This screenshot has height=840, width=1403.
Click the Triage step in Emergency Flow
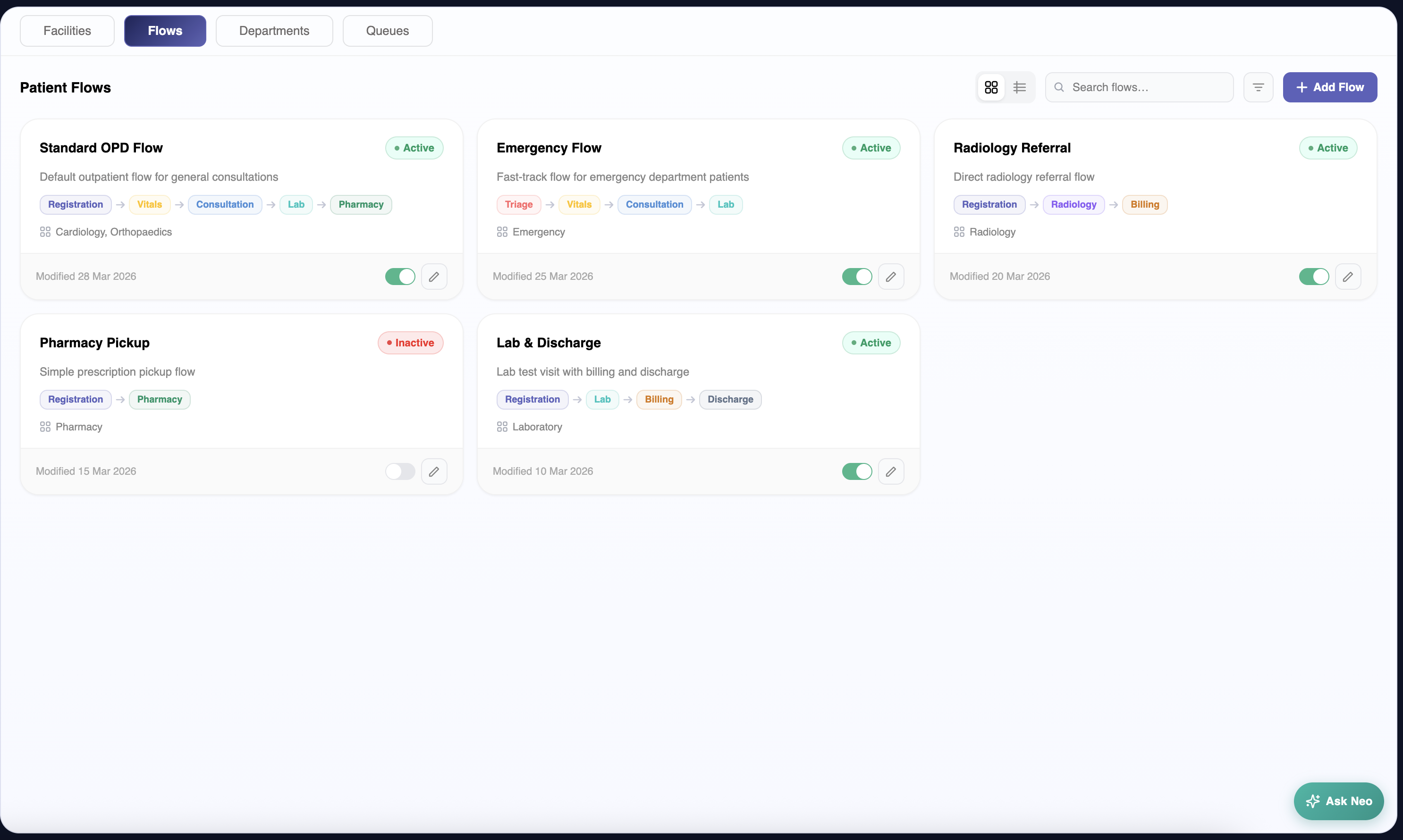coord(518,204)
